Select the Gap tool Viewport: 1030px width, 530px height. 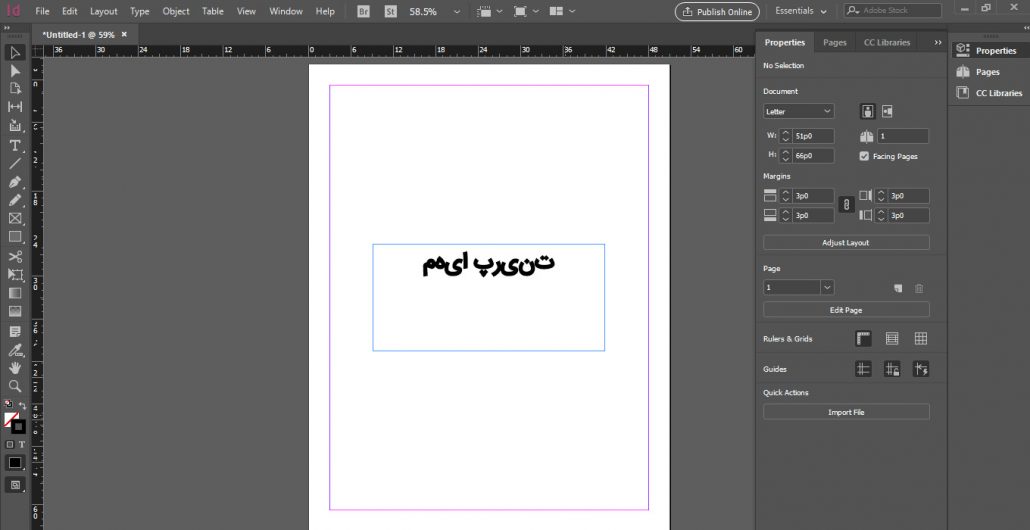[x=15, y=106]
